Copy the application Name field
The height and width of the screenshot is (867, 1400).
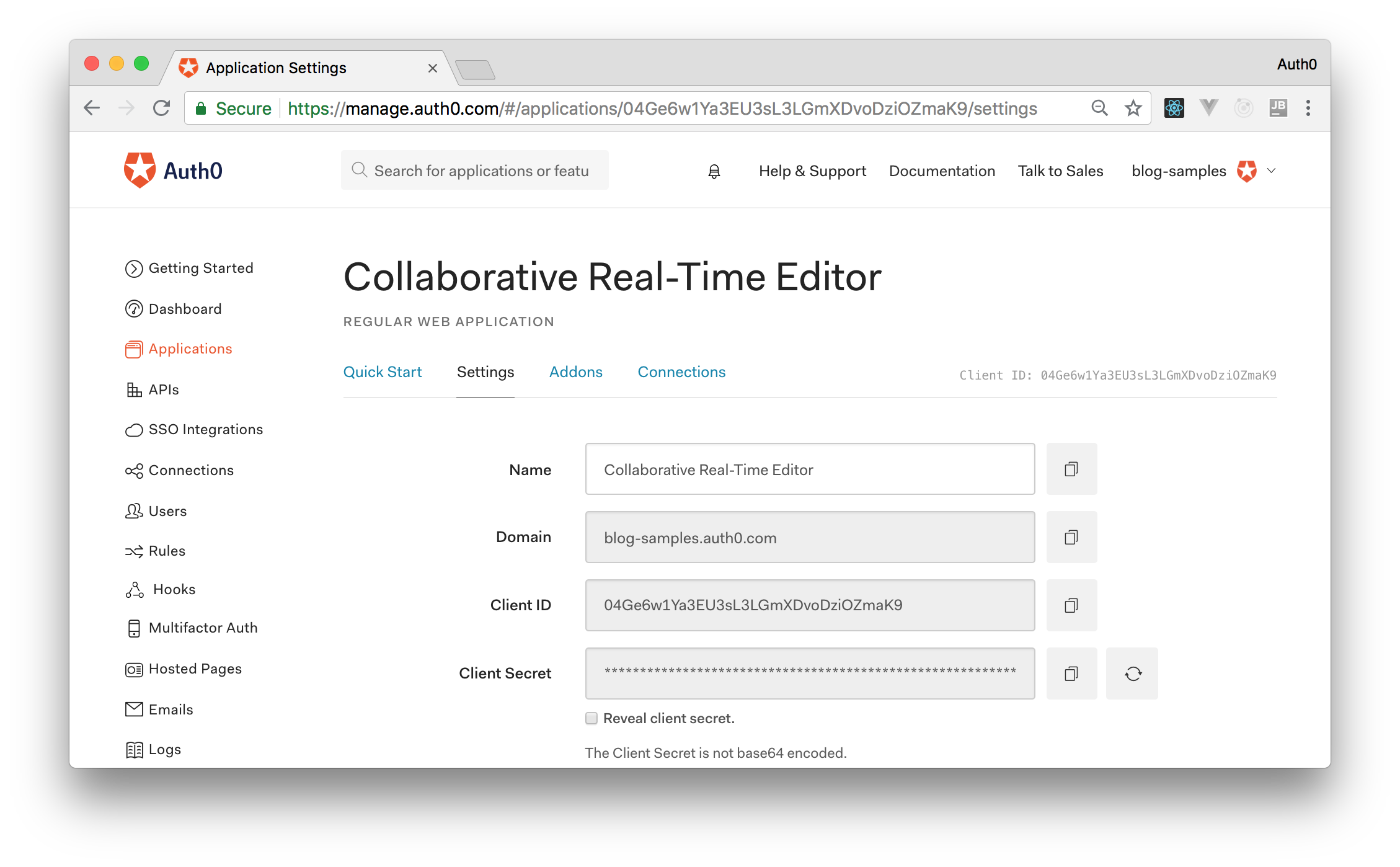pyautogui.click(x=1071, y=469)
